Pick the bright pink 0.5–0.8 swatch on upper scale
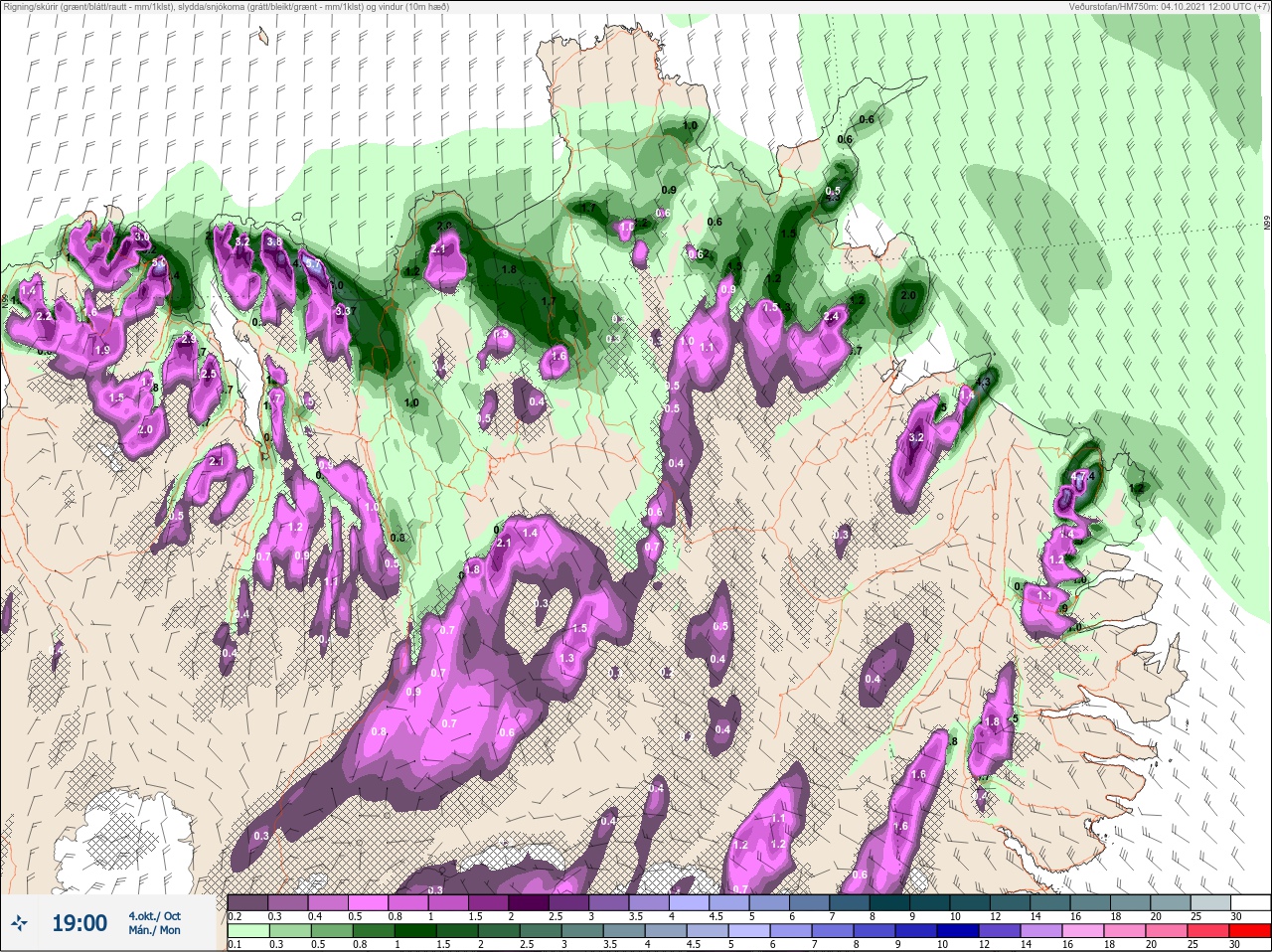 pos(369,902)
